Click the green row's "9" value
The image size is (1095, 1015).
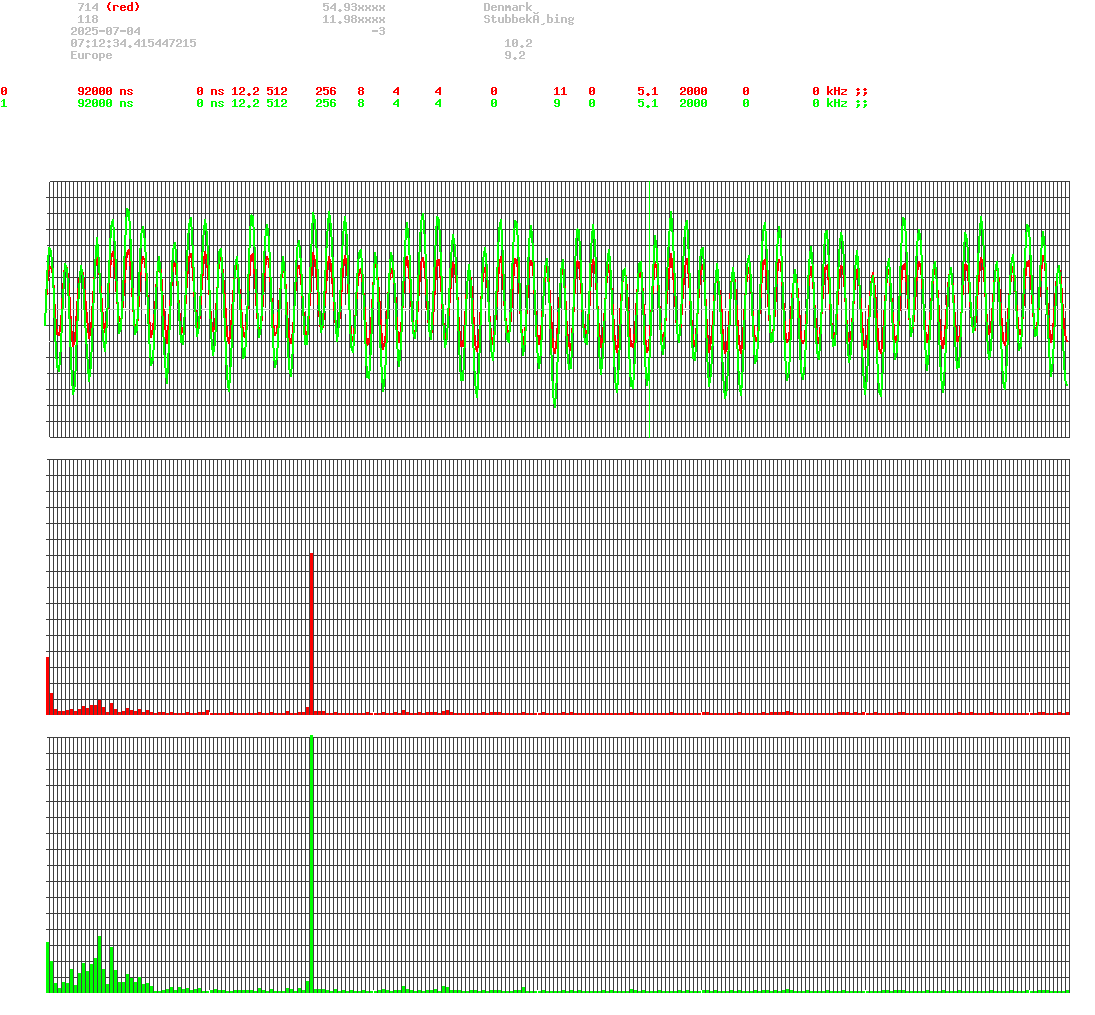point(557,103)
